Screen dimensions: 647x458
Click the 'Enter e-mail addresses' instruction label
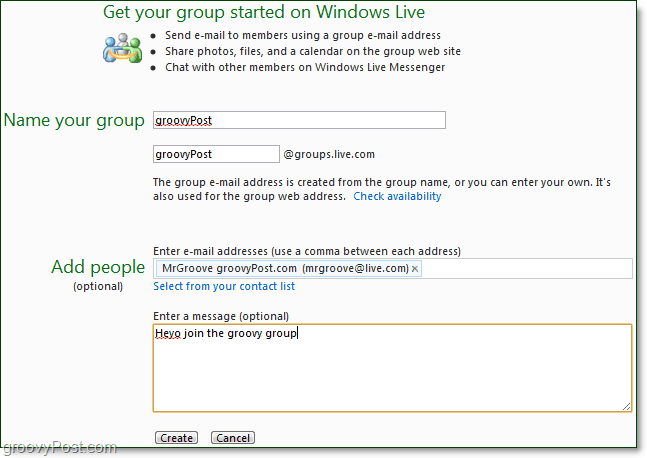pyautogui.click(x=307, y=251)
